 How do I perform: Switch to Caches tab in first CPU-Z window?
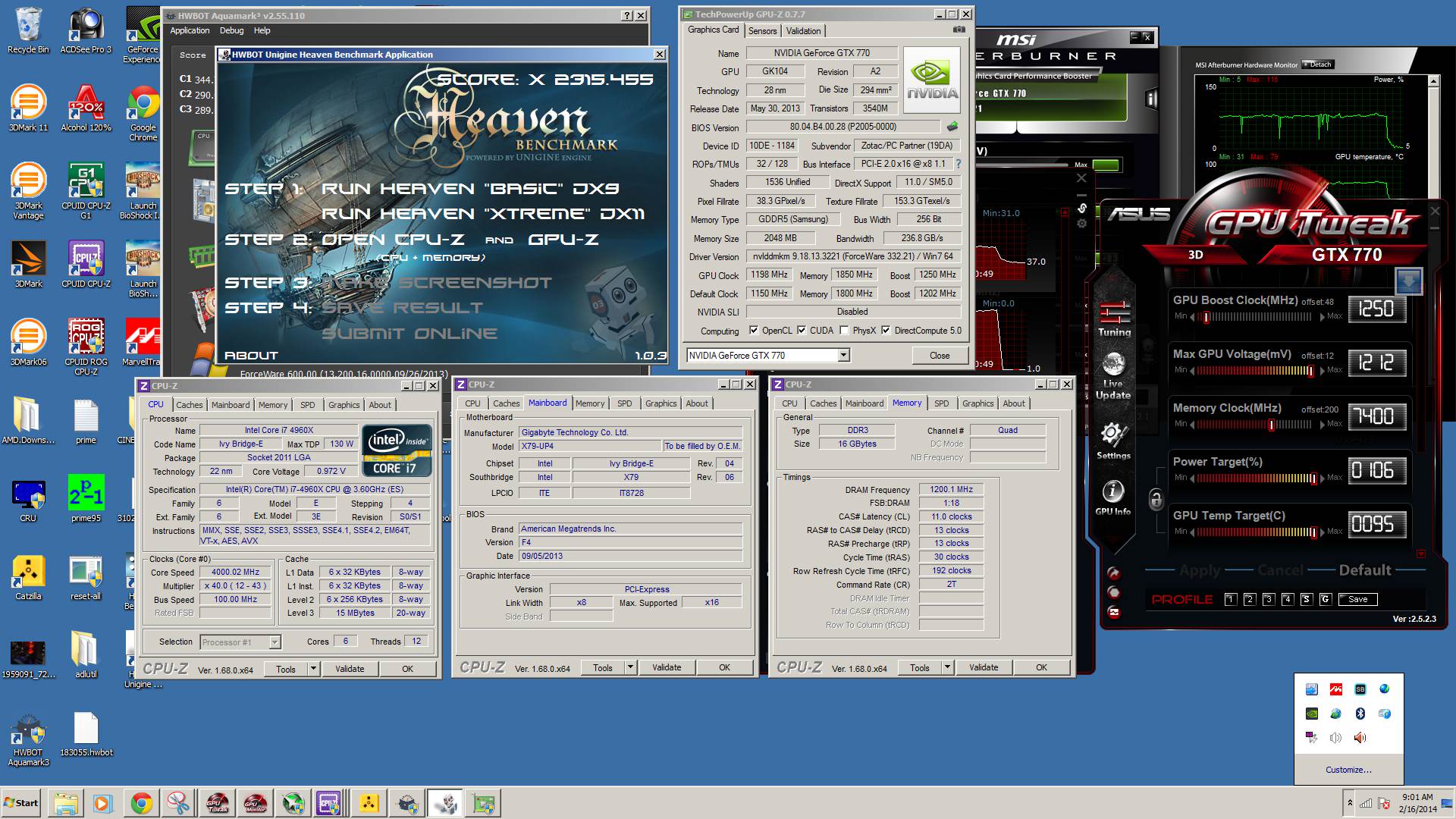pyautogui.click(x=189, y=405)
